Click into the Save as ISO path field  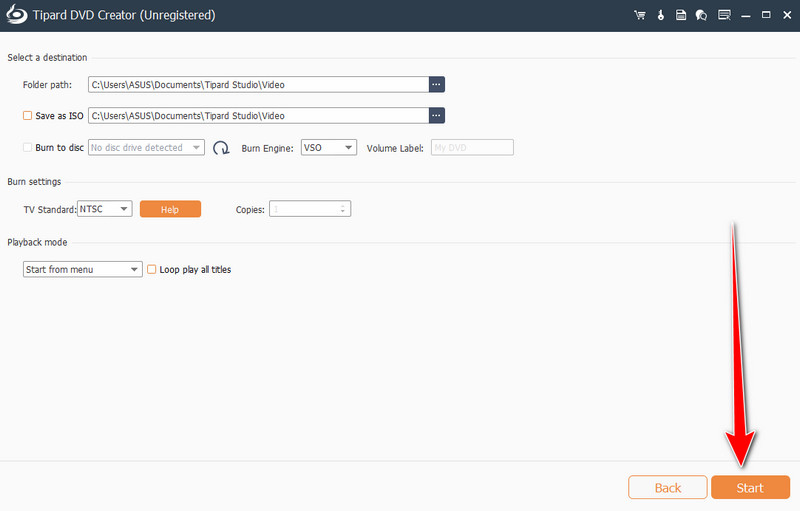259,116
